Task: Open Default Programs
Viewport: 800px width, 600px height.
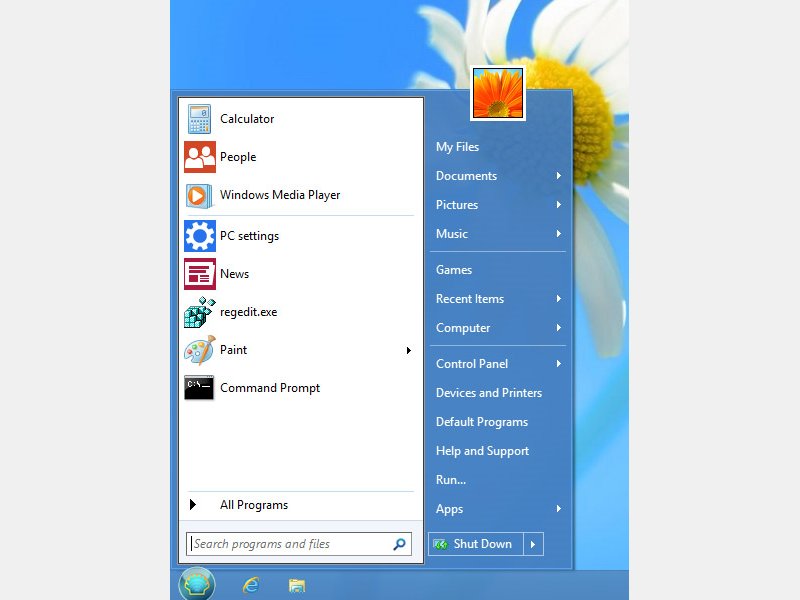Action: [x=482, y=422]
